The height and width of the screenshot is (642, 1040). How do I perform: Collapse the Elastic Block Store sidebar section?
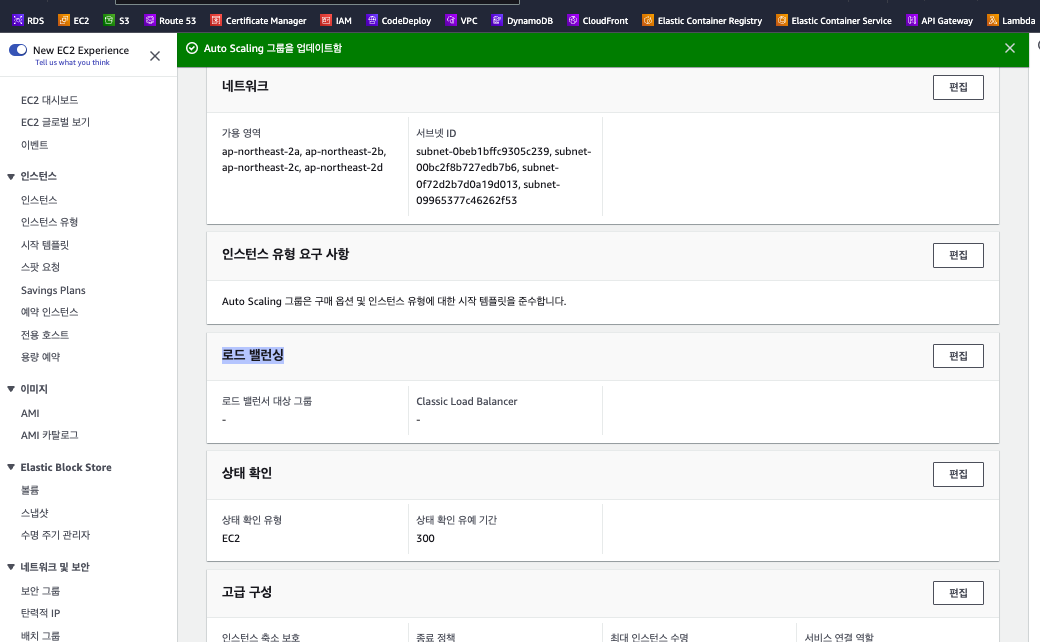pyautogui.click(x=11, y=468)
